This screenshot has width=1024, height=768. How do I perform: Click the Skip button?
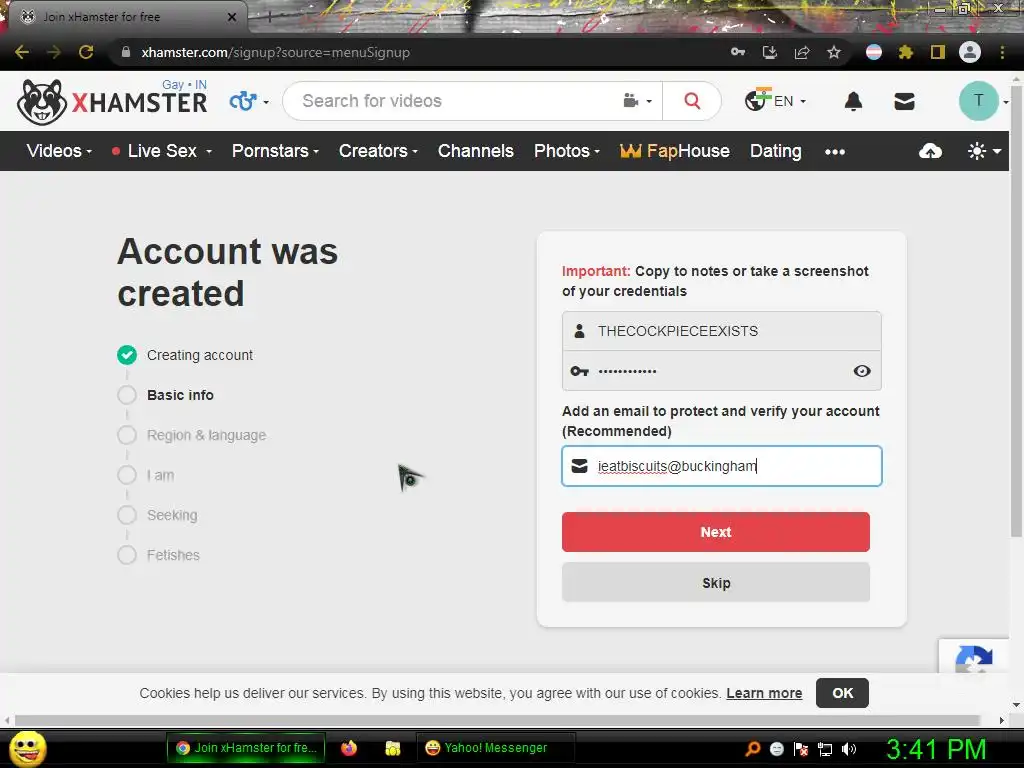click(716, 583)
